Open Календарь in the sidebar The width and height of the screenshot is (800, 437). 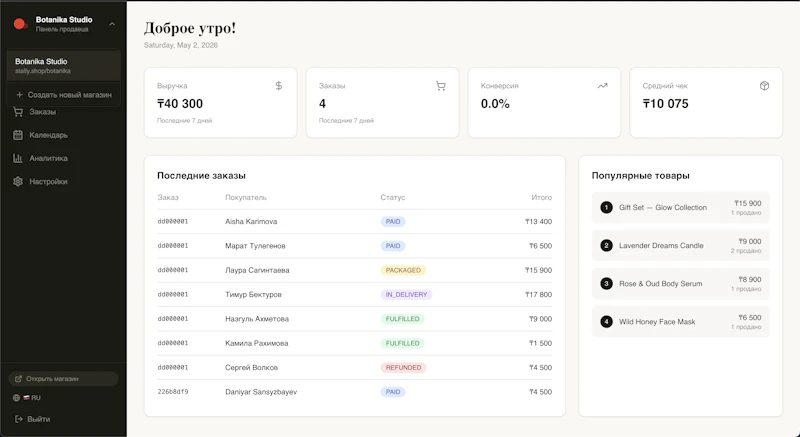point(48,135)
